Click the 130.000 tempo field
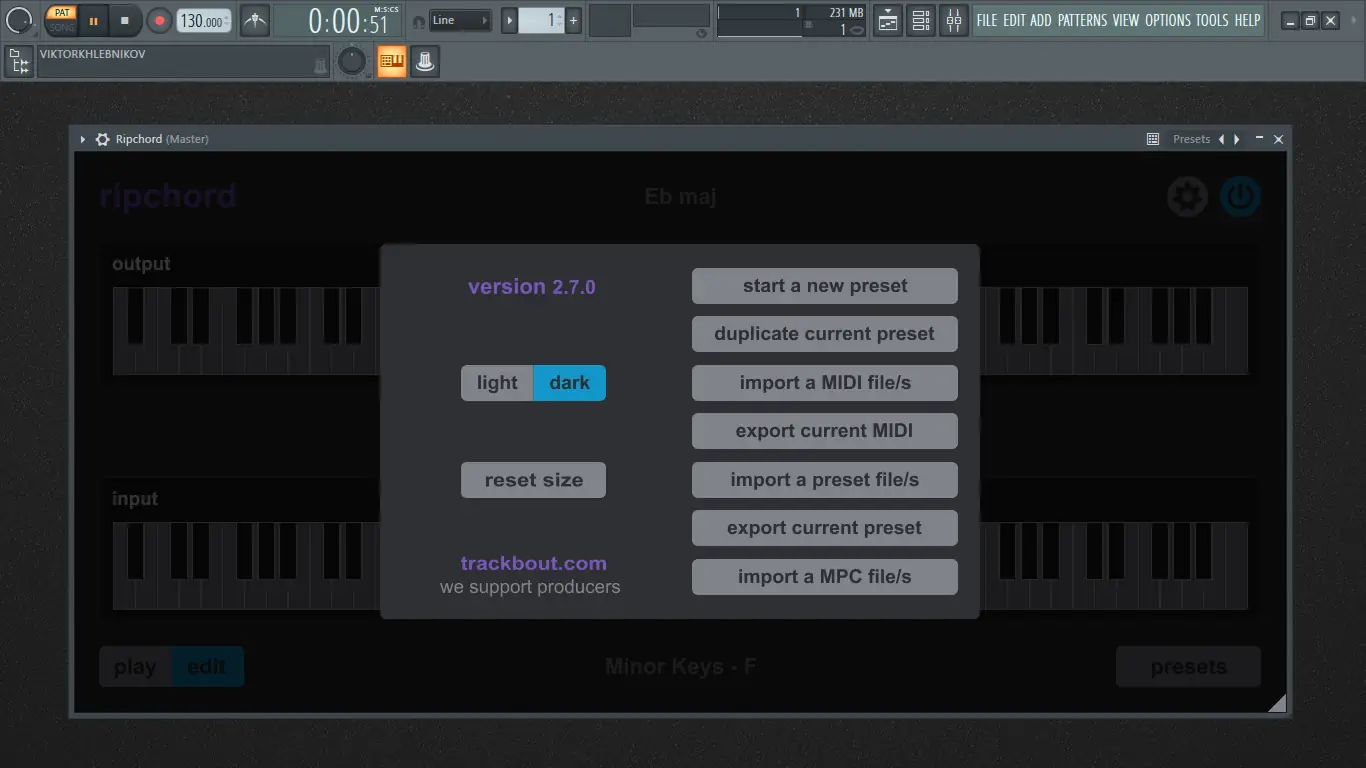Viewport: 1366px width, 768px height. 204,20
